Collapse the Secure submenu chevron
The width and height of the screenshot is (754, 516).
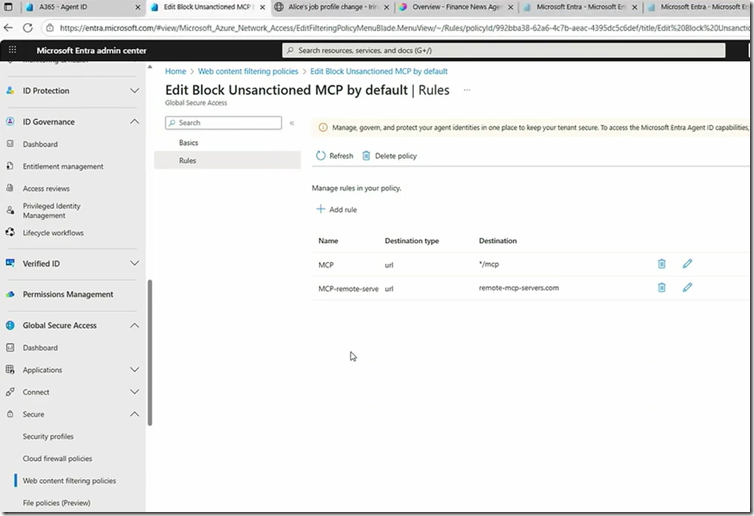click(135, 414)
